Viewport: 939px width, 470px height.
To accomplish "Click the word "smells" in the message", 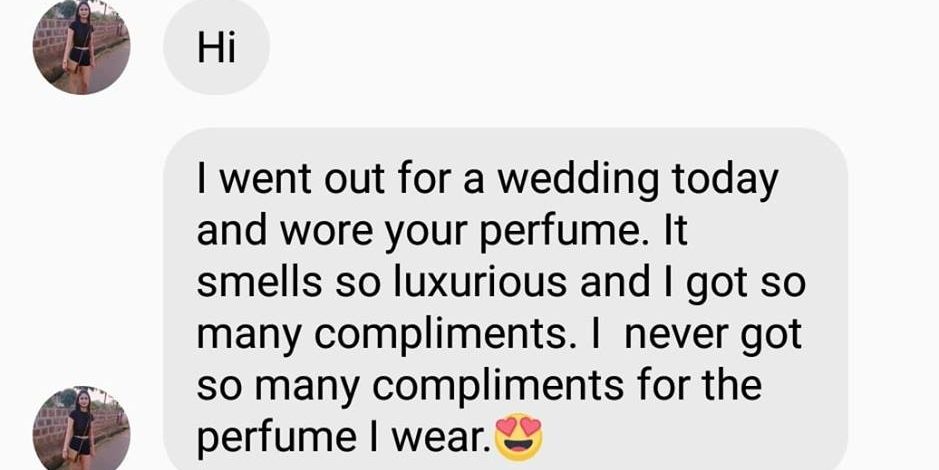I will tap(259, 282).
